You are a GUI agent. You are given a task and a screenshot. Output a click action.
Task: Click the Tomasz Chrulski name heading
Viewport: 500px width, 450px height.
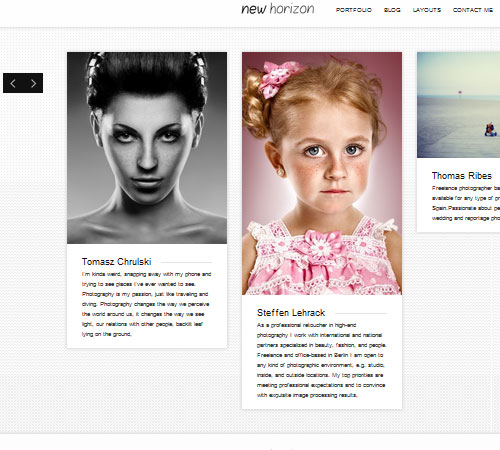click(x=117, y=262)
